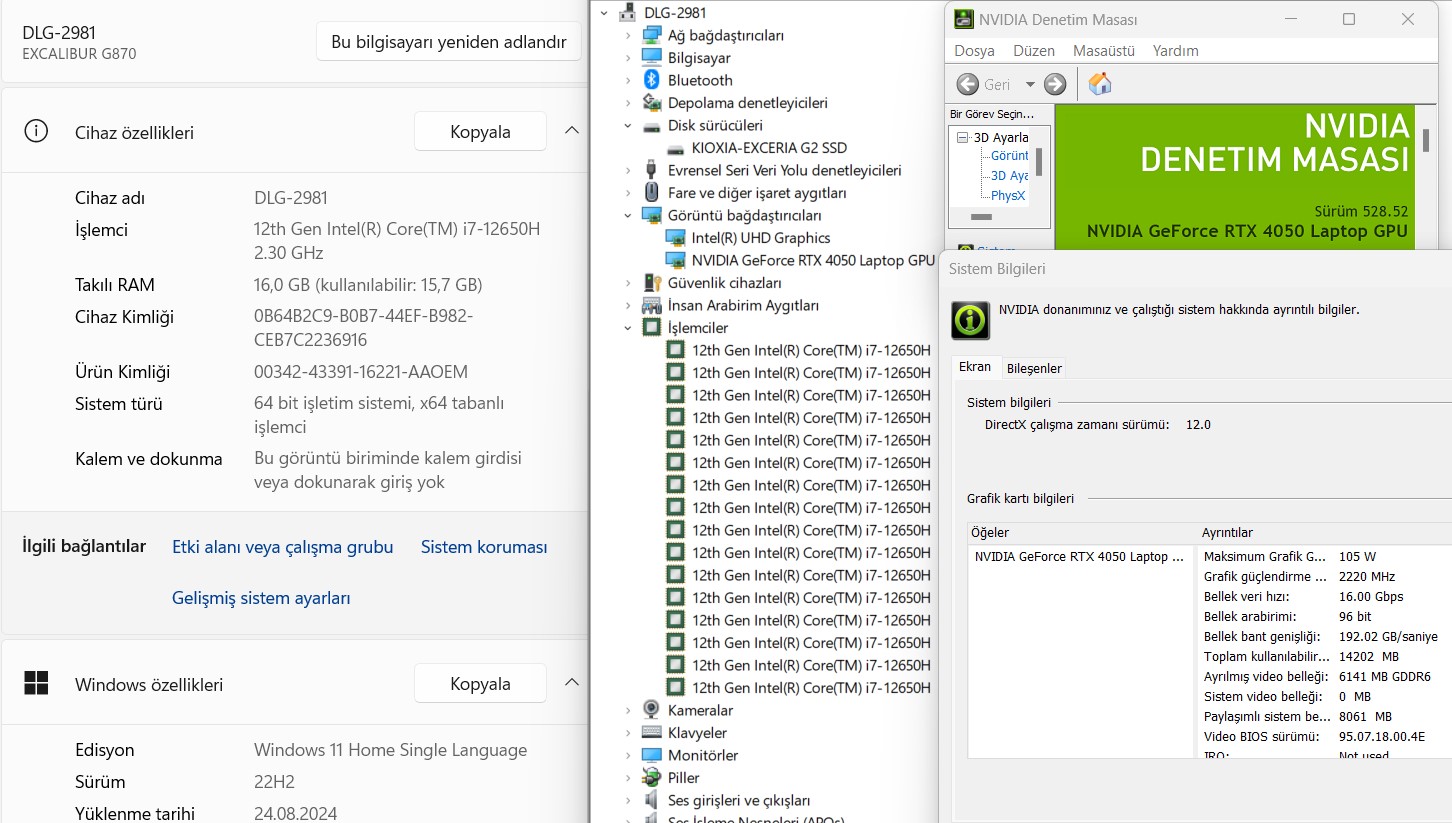Open the Dosya menu in NVIDIA Denetim Masası

pyautogui.click(x=974, y=50)
